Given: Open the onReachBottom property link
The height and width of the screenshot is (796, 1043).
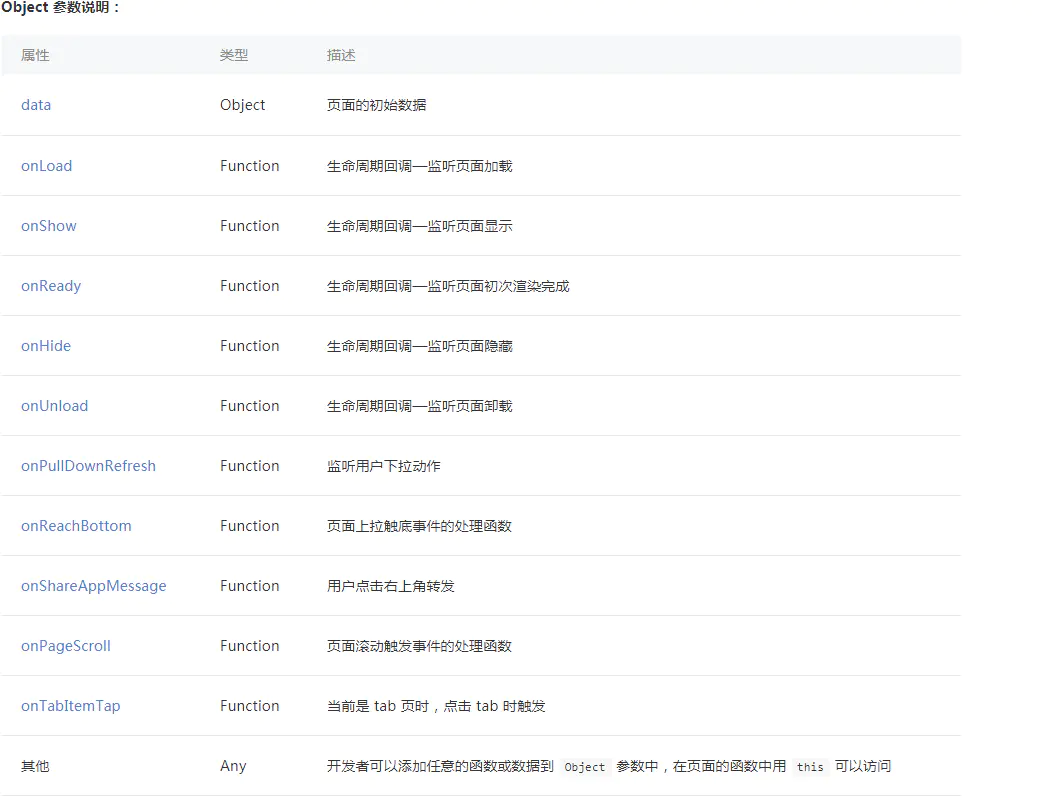Looking at the screenshot, I should (76, 525).
